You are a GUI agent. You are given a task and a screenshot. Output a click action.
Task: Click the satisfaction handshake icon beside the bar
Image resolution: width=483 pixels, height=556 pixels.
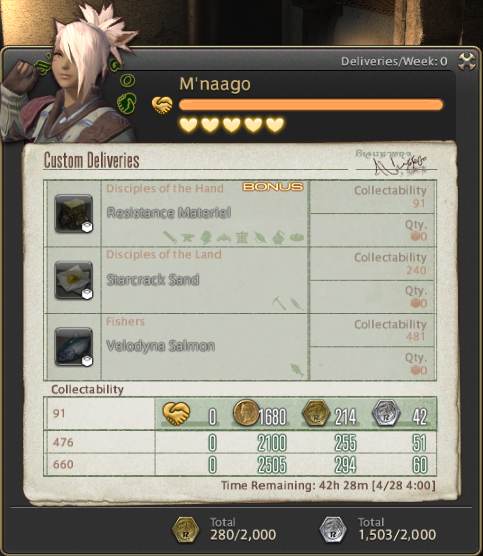[162, 105]
